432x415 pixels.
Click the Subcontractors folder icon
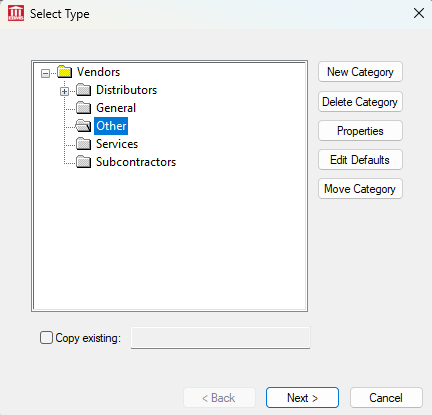click(x=84, y=162)
